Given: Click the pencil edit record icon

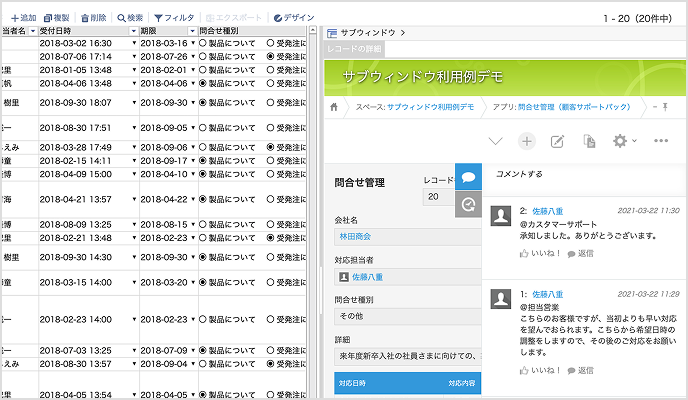Looking at the screenshot, I should (558, 141).
